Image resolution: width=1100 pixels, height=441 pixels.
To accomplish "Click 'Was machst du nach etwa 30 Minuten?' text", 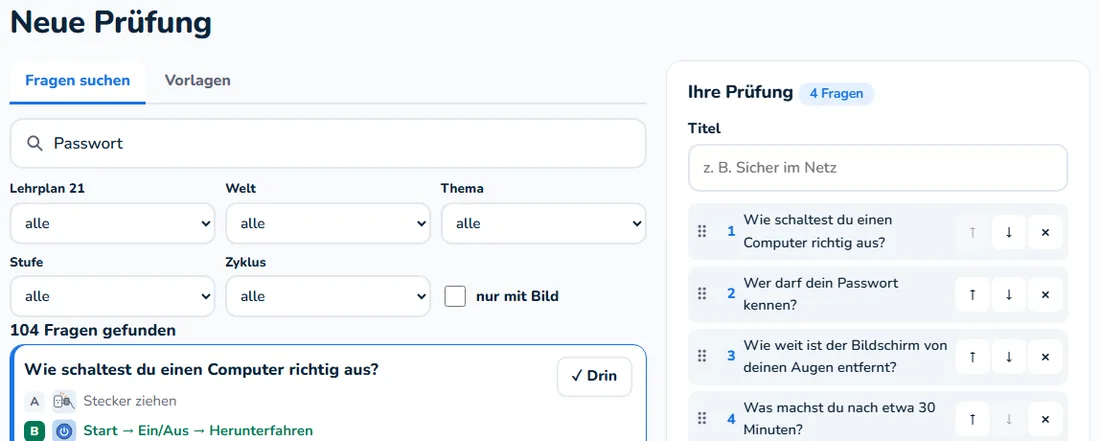I will [839, 419].
